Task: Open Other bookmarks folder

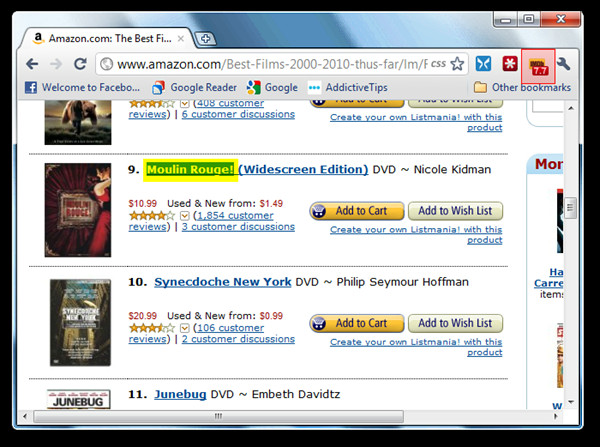Action: [522, 88]
